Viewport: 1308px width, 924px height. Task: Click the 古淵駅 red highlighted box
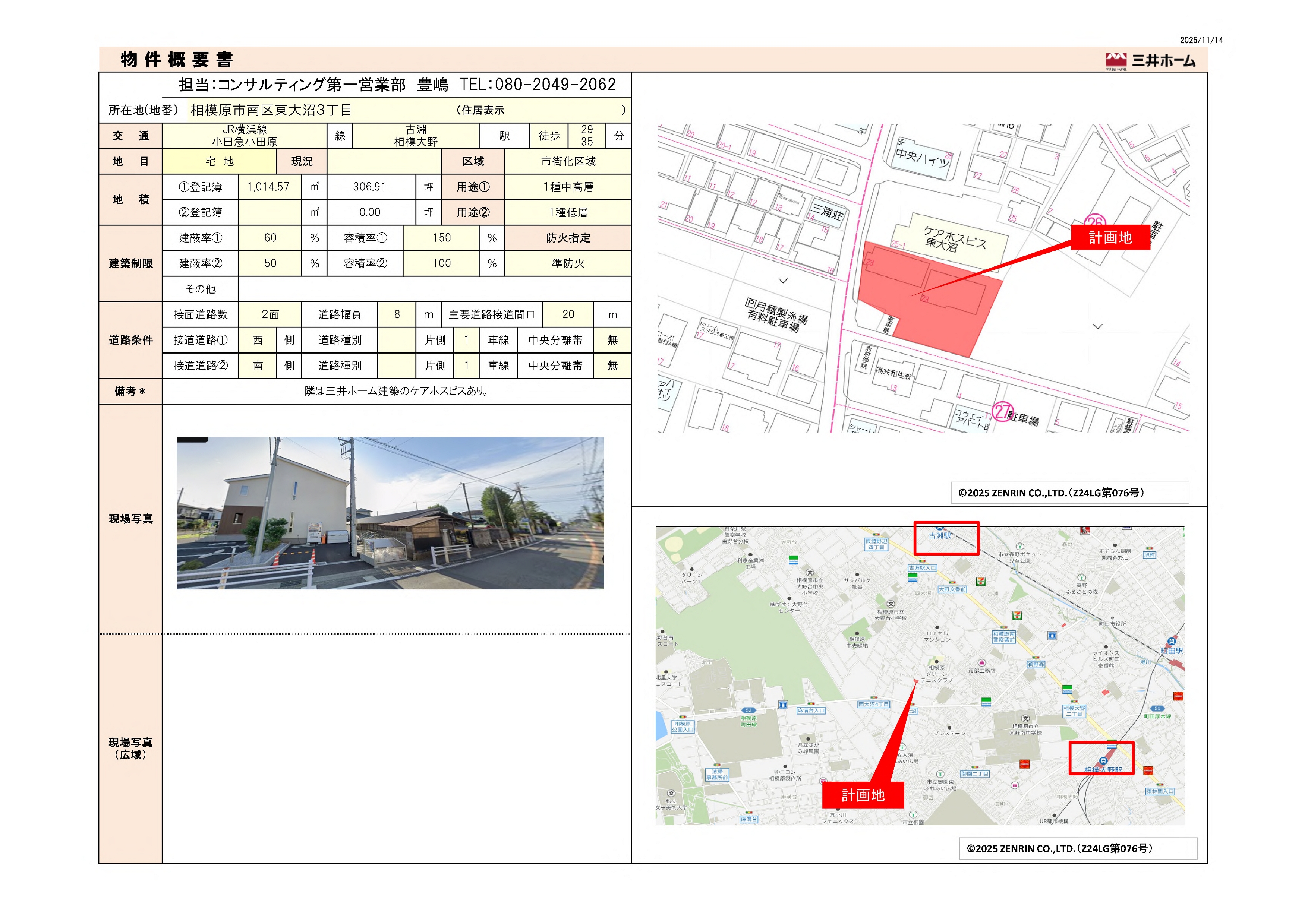tap(946, 538)
